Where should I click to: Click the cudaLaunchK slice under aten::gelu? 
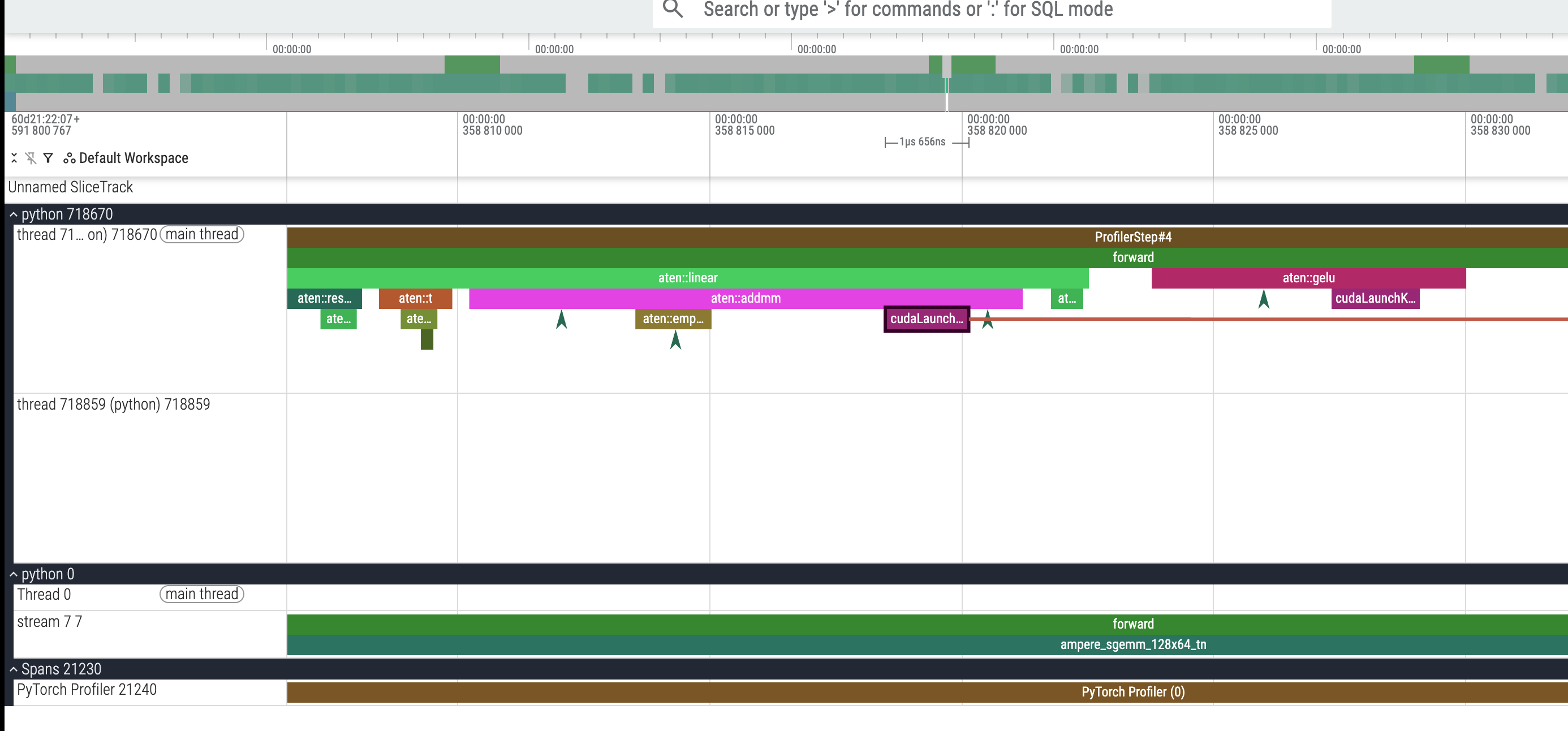click(1375, 298)
